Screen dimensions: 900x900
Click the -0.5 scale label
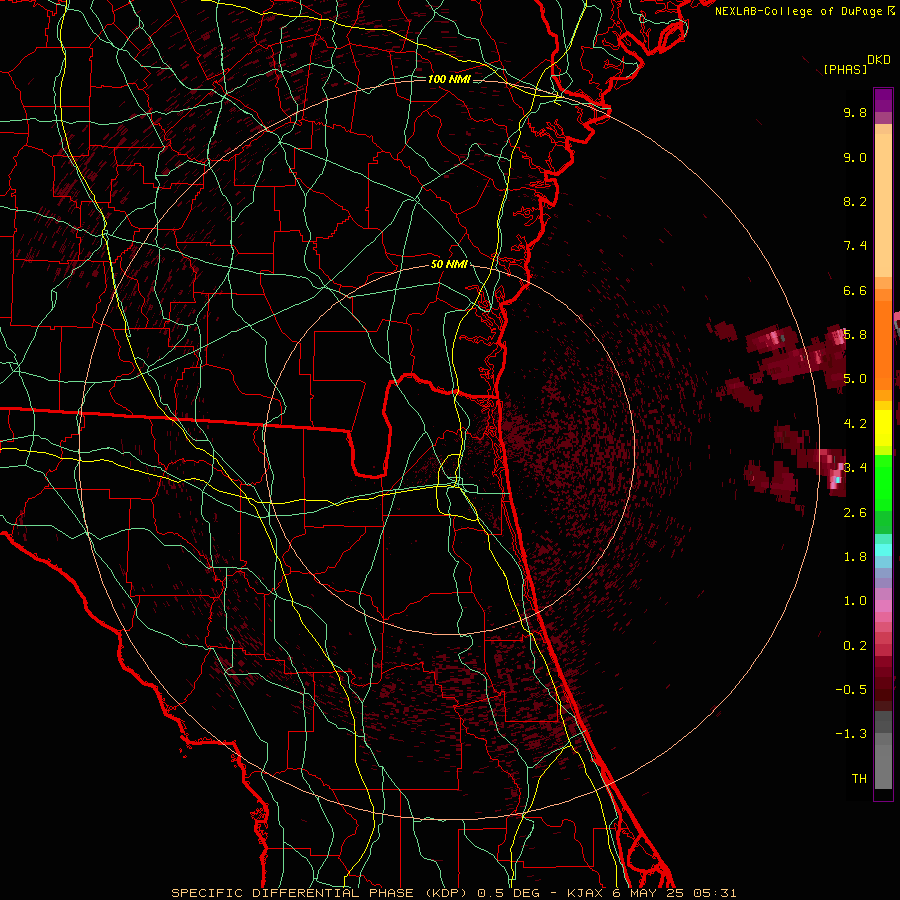(x=851, y=689)
